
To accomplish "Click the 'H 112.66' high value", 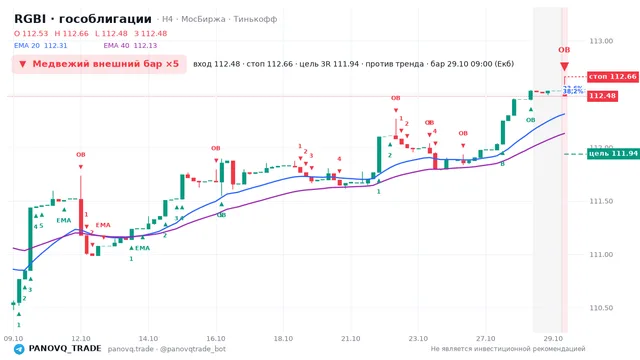I will [71, 33].
